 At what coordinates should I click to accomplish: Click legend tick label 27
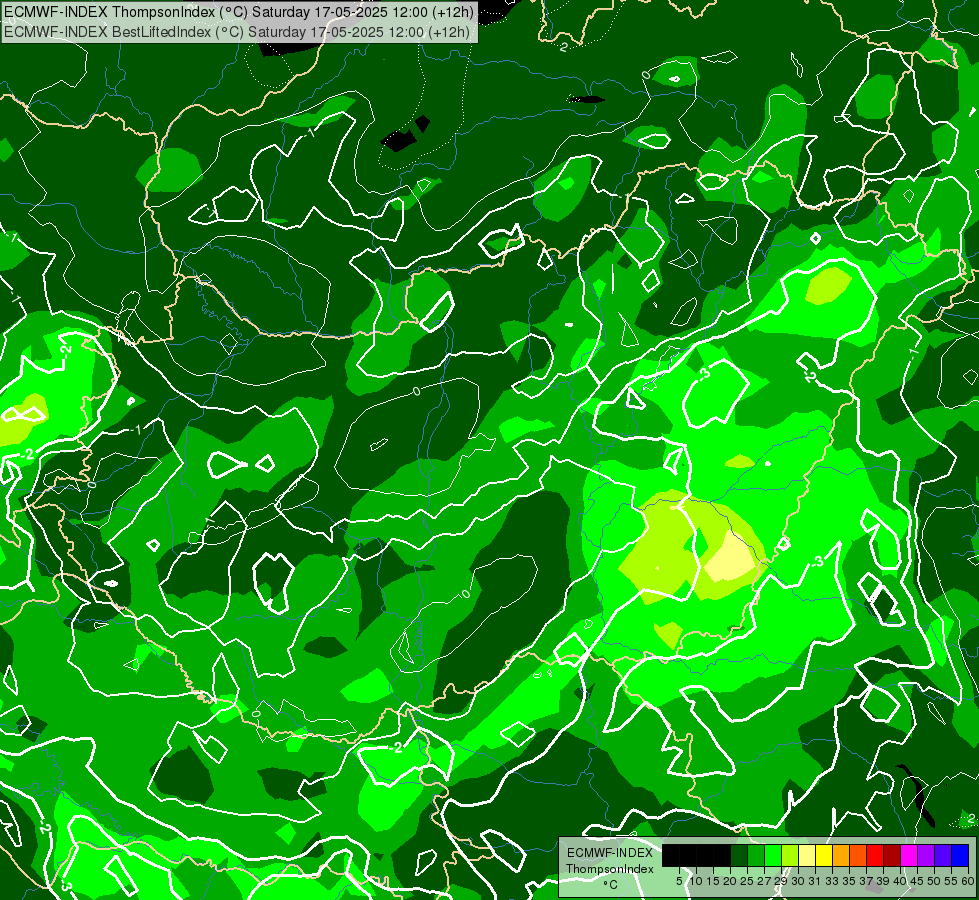[x=765, y=881]
